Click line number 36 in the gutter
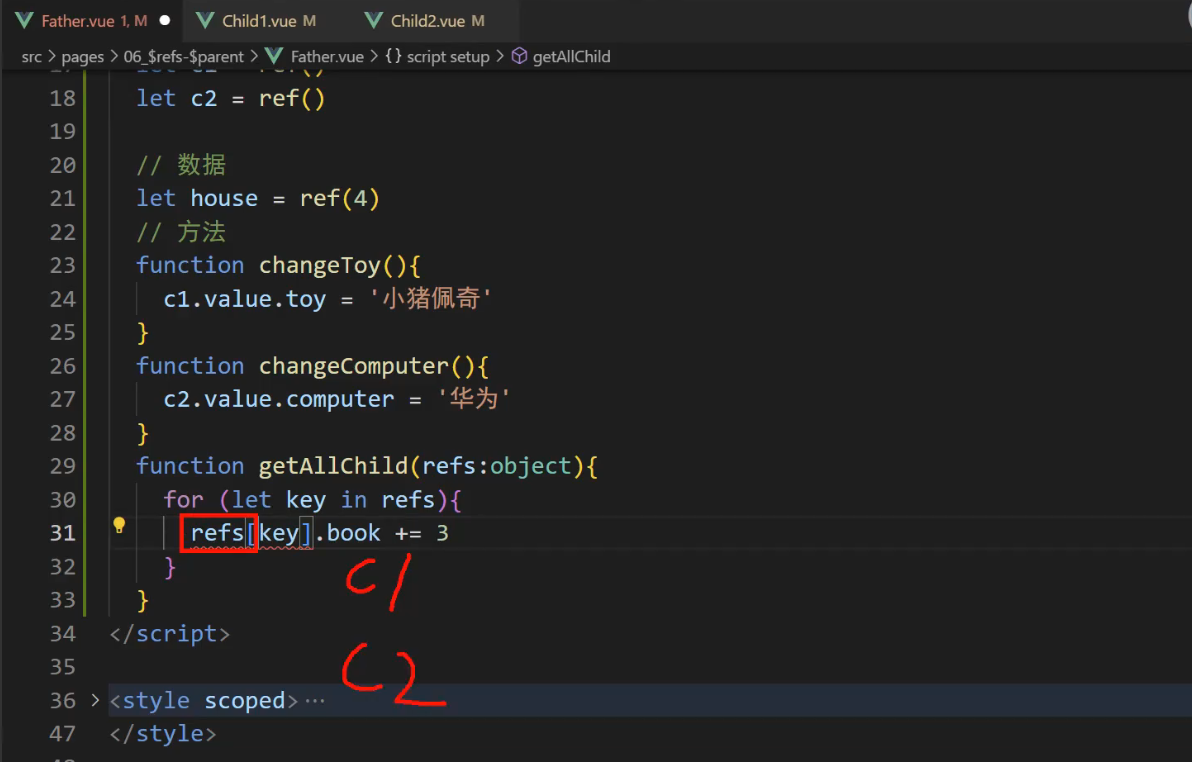Viewport: 1192px width, 764px height. 62,700
